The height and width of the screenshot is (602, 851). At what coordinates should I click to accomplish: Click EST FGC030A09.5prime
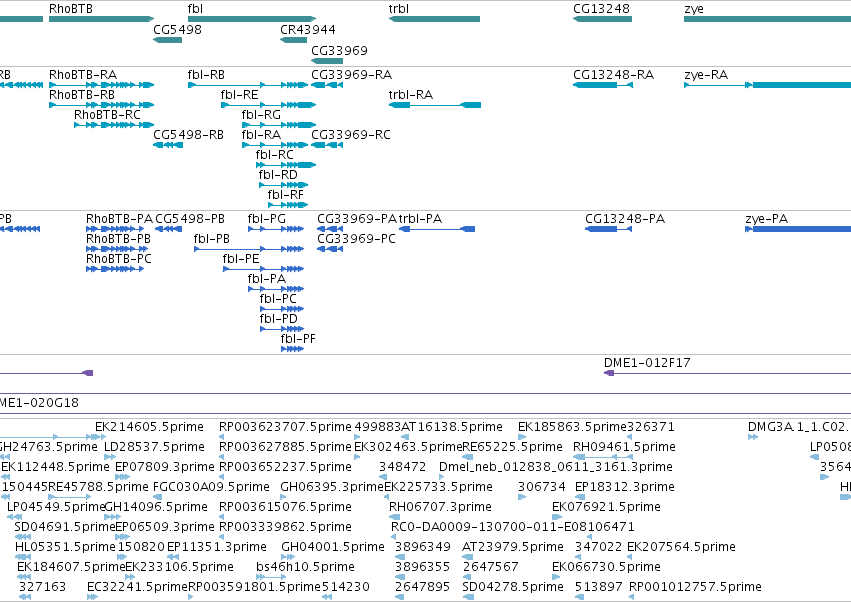(211, 487)
